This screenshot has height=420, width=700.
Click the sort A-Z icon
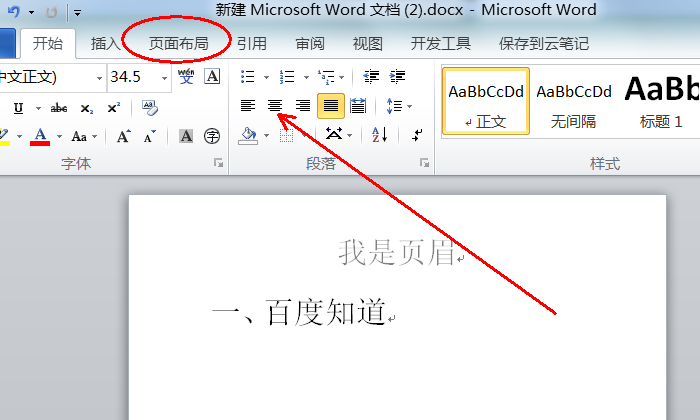pos(379,135)
